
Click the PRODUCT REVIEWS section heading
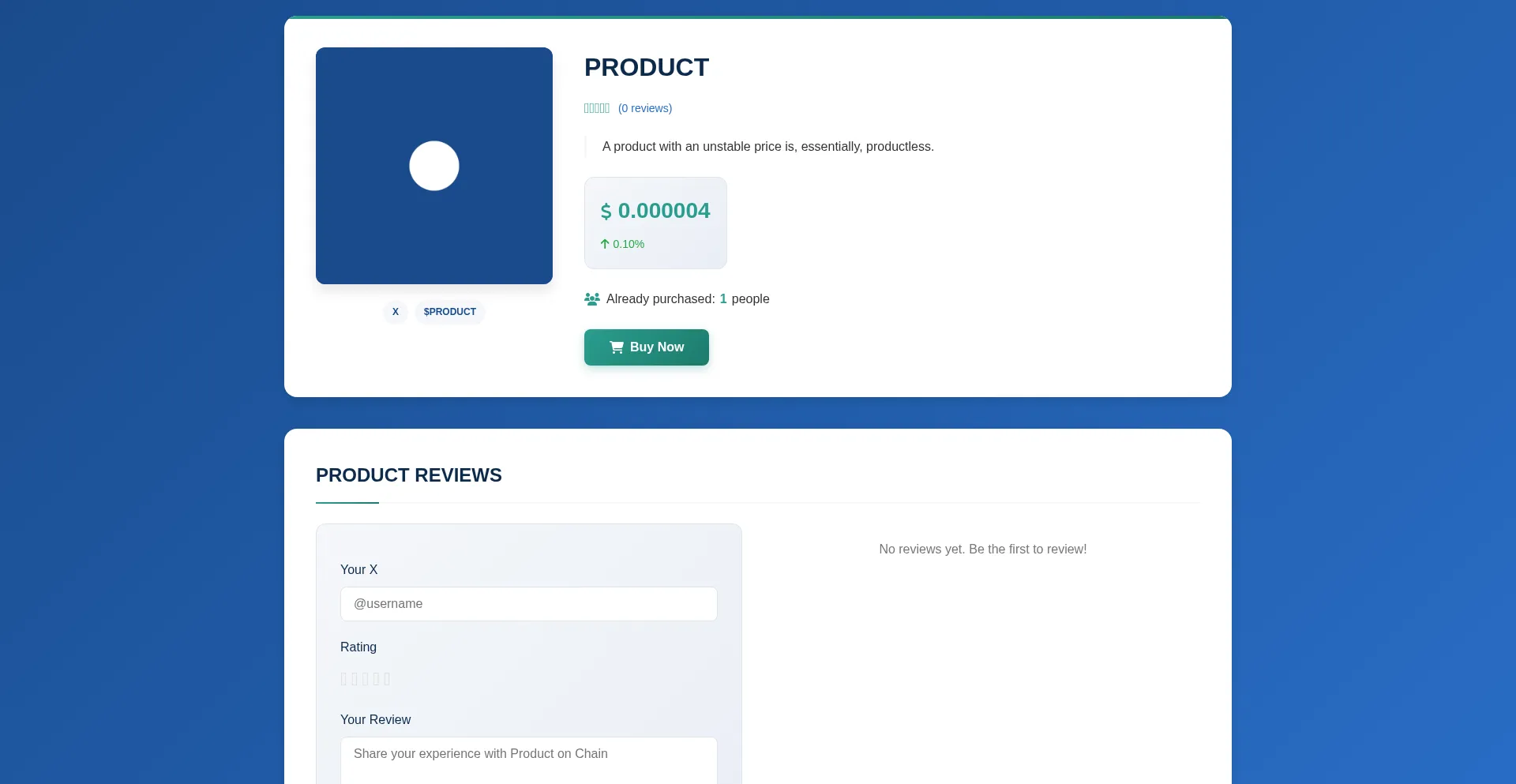[408, 475]
